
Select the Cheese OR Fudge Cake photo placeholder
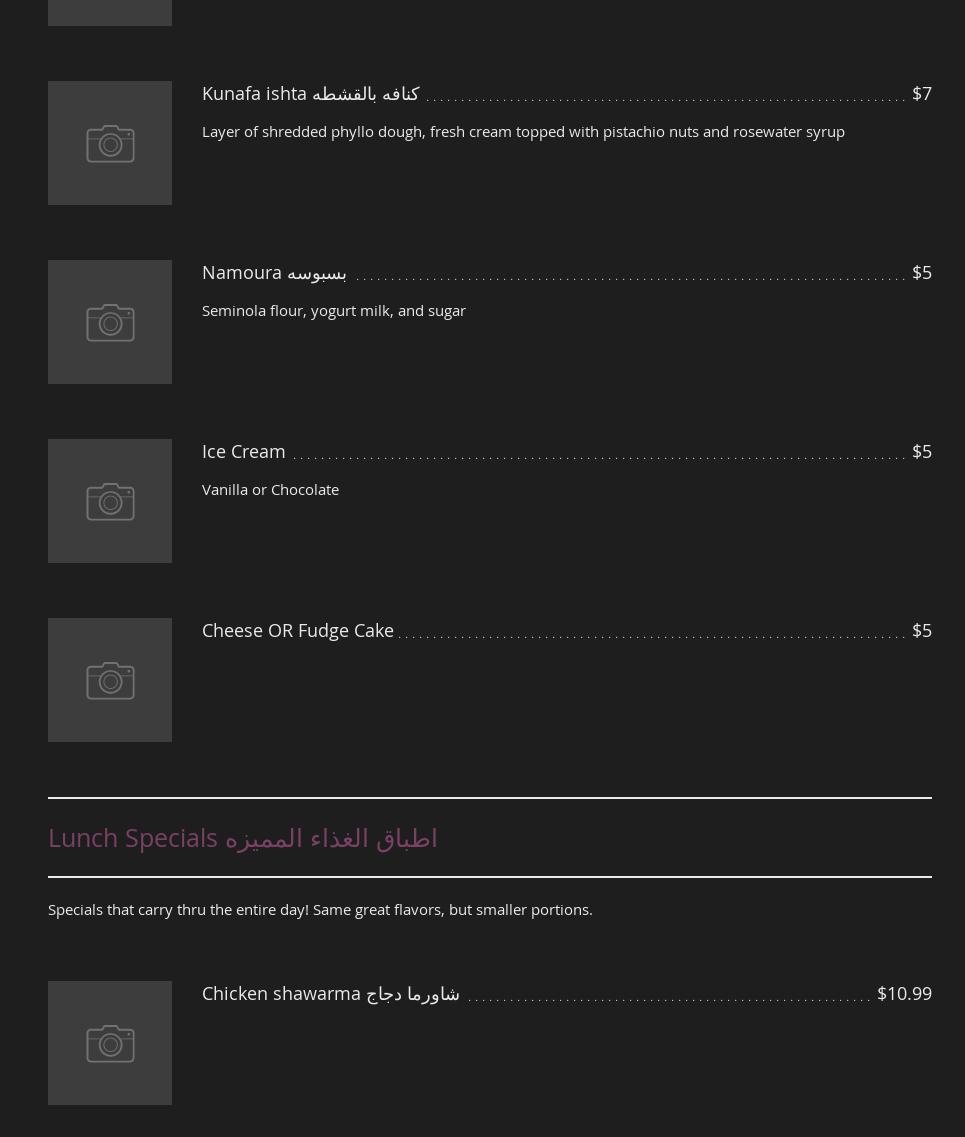point(110,680)
